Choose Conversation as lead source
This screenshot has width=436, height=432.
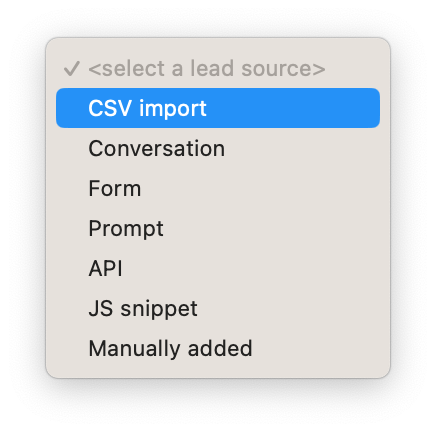[218, 148]
